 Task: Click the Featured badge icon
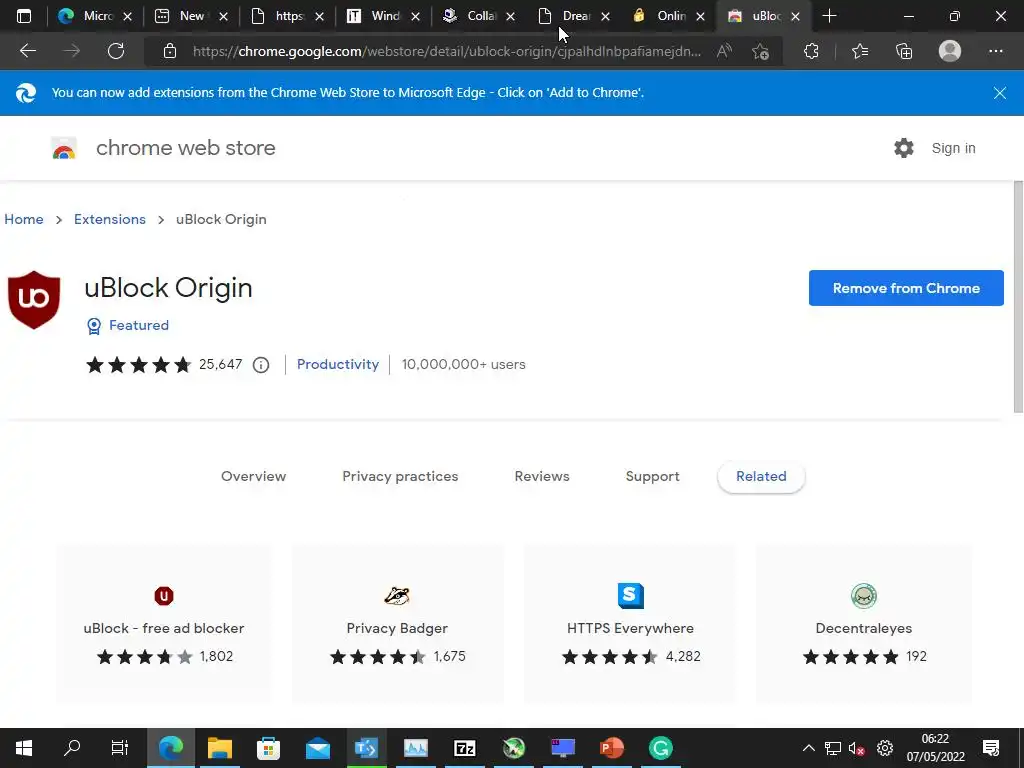point(94,326)
